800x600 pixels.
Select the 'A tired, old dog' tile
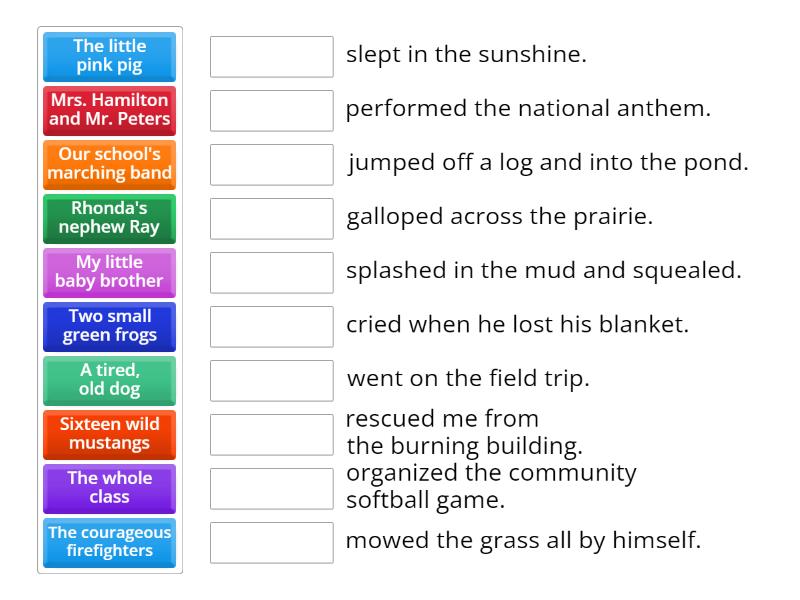(110, 381)
